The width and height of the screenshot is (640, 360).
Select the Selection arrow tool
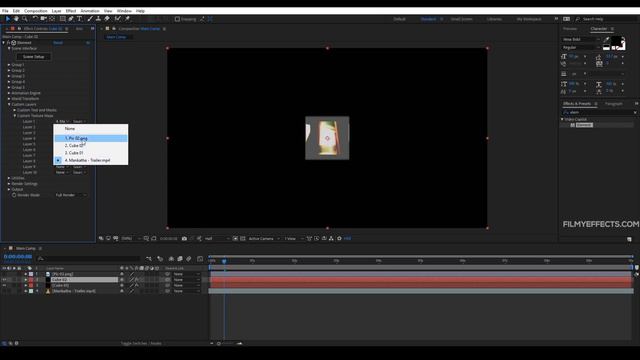(8, 19)
